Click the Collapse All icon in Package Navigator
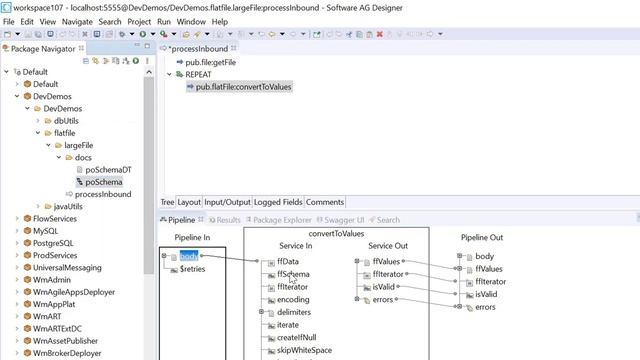 point(86,61)
